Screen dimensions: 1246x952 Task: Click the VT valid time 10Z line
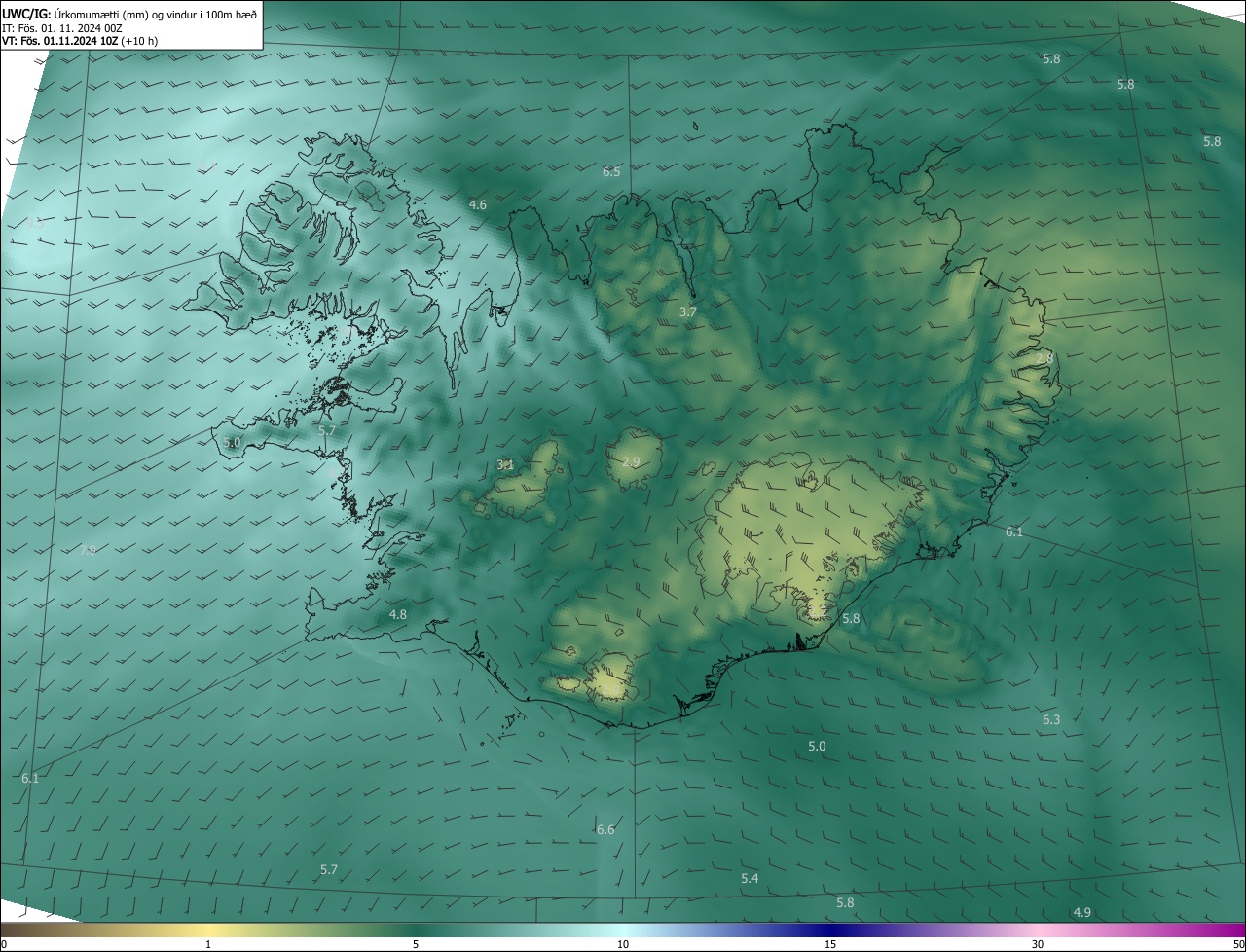click(x=79, y=41)
